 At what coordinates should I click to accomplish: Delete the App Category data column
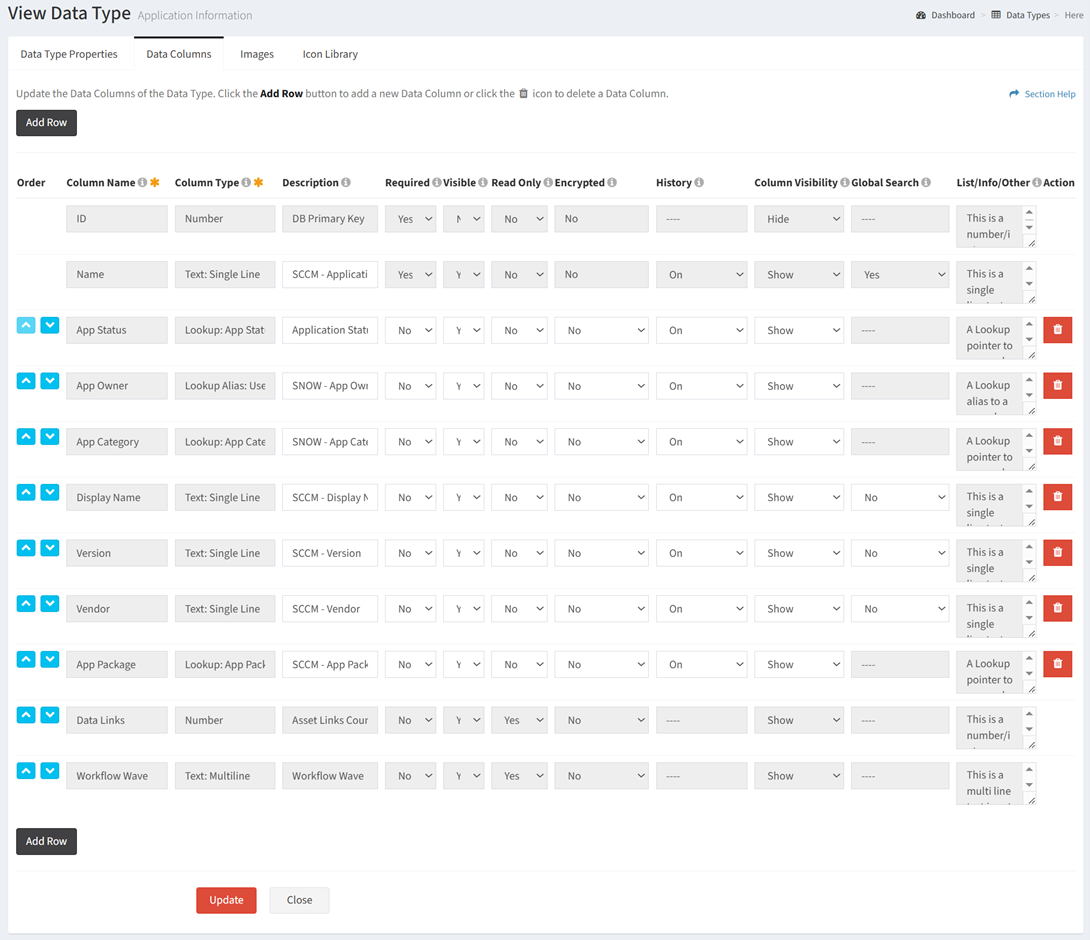pyautogui.click(x=1057, y=441)
